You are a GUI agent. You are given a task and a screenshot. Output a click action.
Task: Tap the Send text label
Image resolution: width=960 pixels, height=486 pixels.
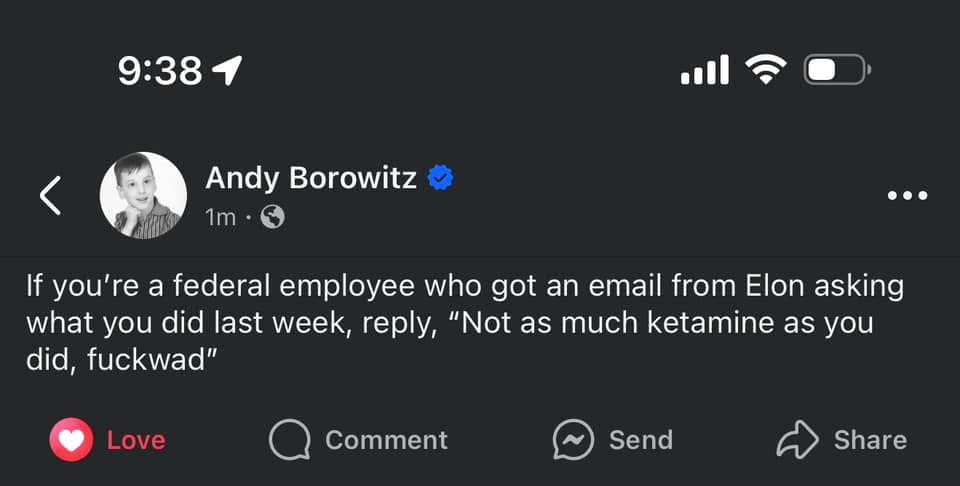pos(640,440)
